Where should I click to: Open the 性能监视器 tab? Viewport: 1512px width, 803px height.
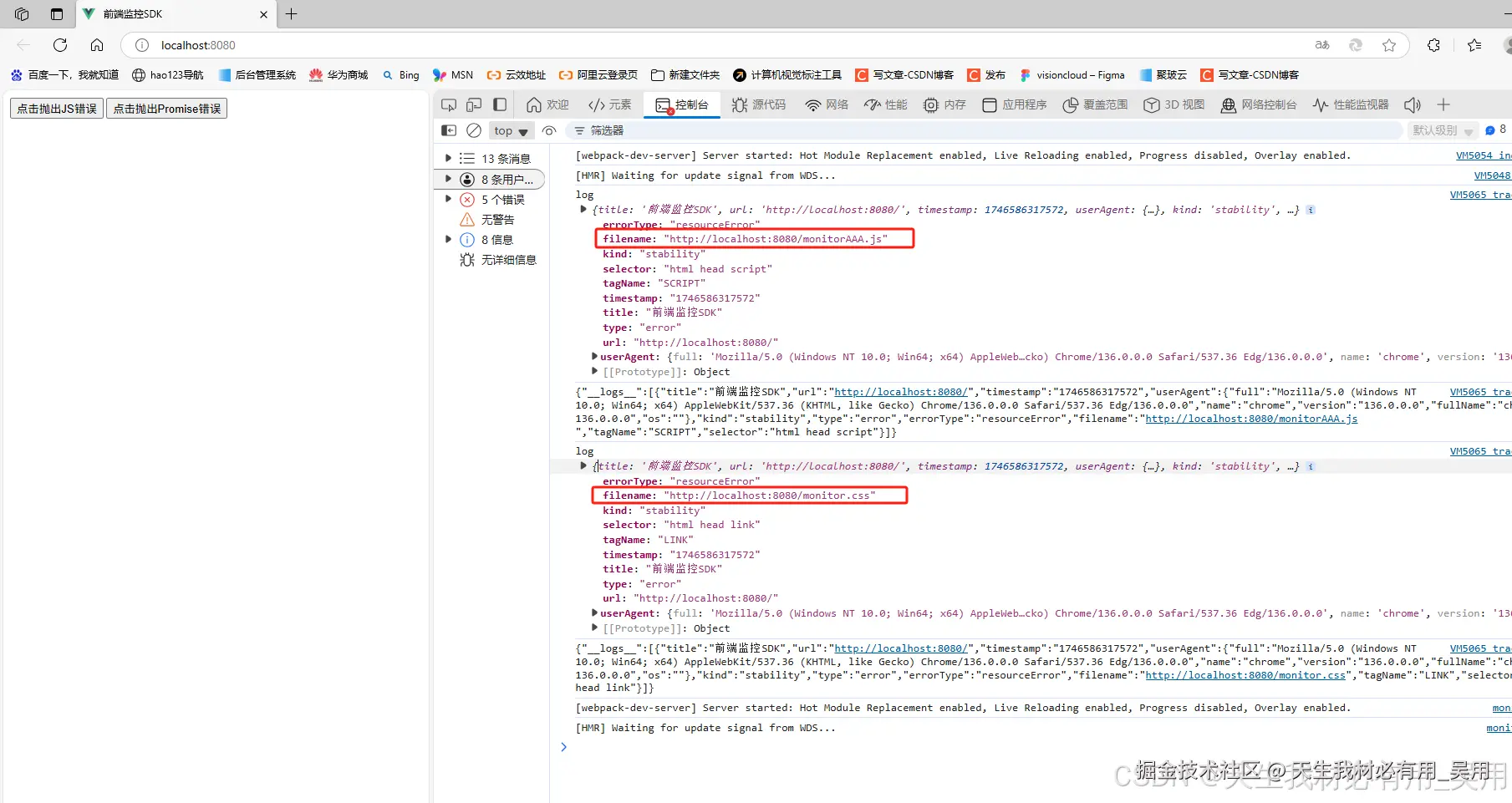point(1351,104)
